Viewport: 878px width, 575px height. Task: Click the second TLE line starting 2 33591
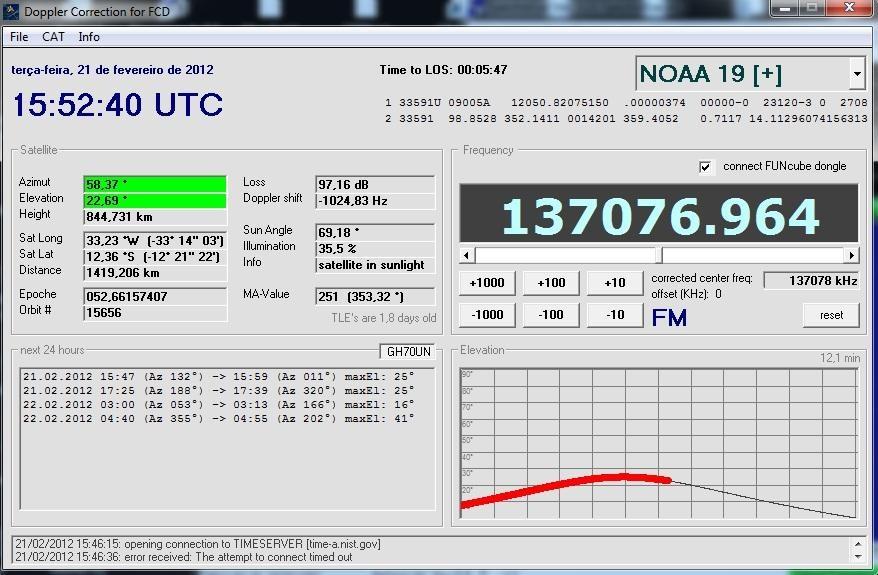coord(626,119)
